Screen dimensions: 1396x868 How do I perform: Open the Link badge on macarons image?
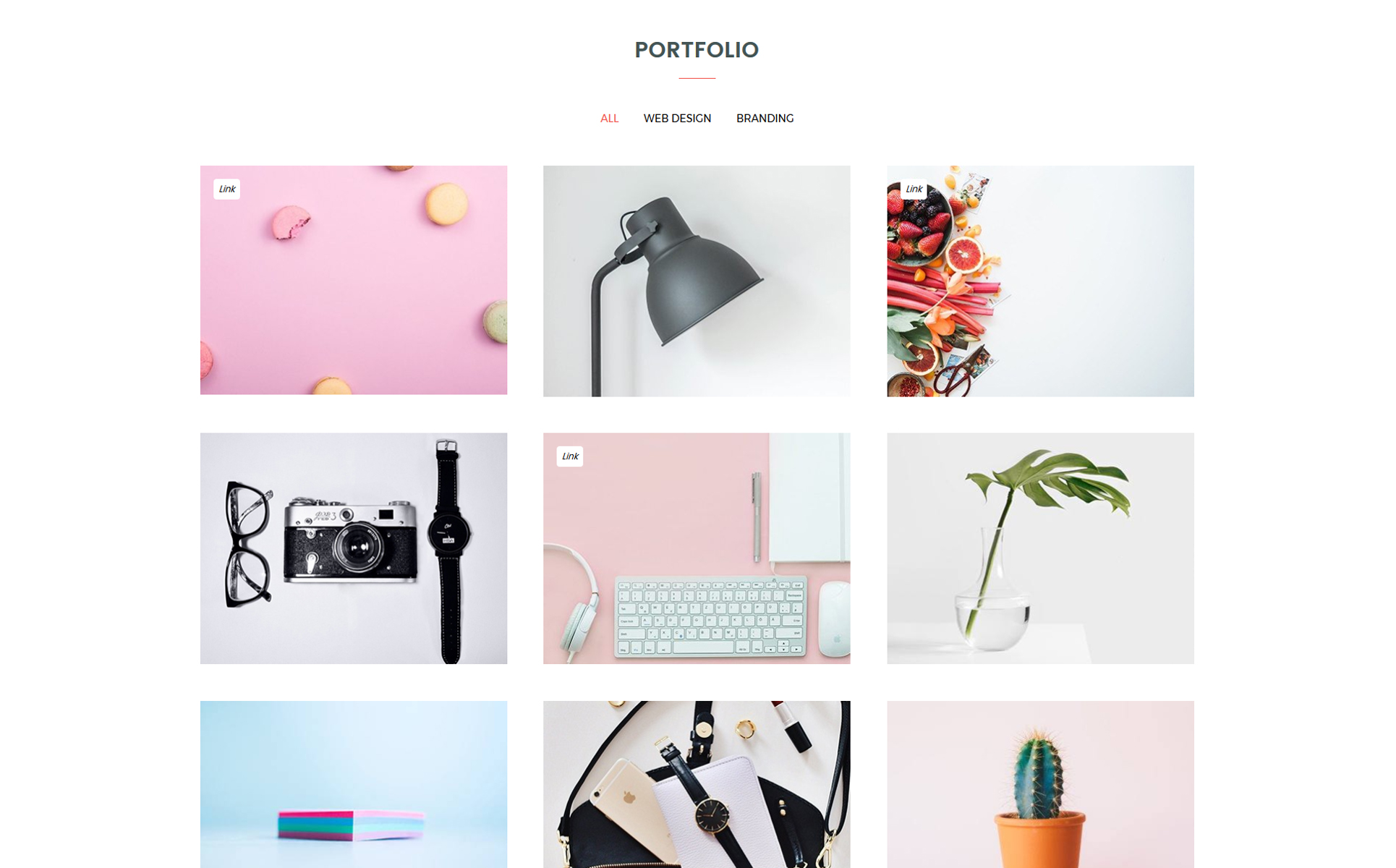click(x=226, y=189)
